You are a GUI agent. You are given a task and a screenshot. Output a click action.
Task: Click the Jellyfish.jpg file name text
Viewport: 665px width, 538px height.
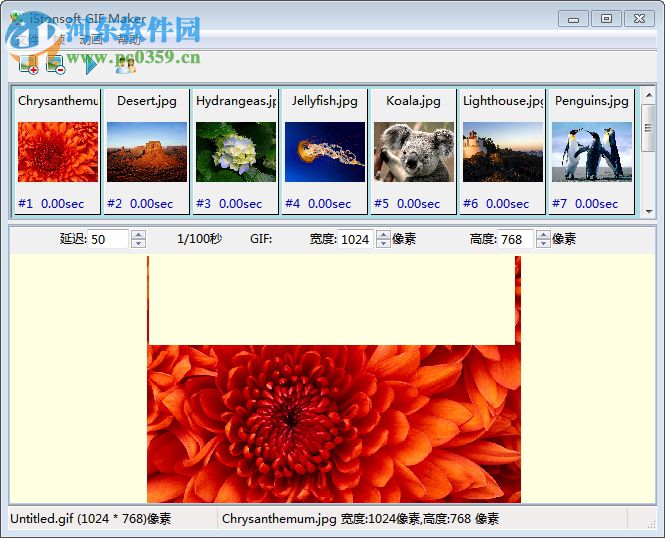(x=325, y=101)
